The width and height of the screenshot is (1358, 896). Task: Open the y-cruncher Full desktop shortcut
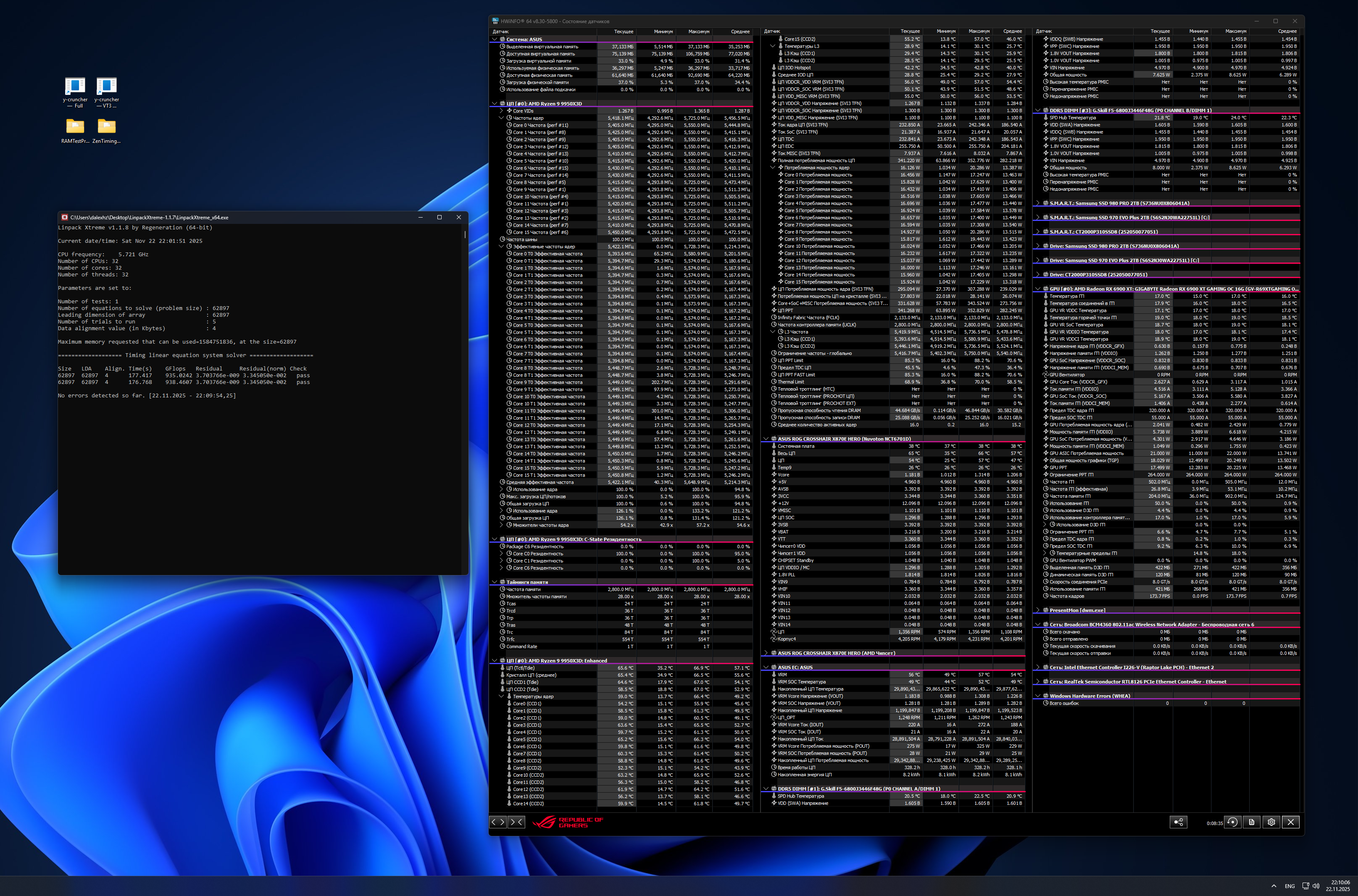pyautogui.click(x=75, y=92)
